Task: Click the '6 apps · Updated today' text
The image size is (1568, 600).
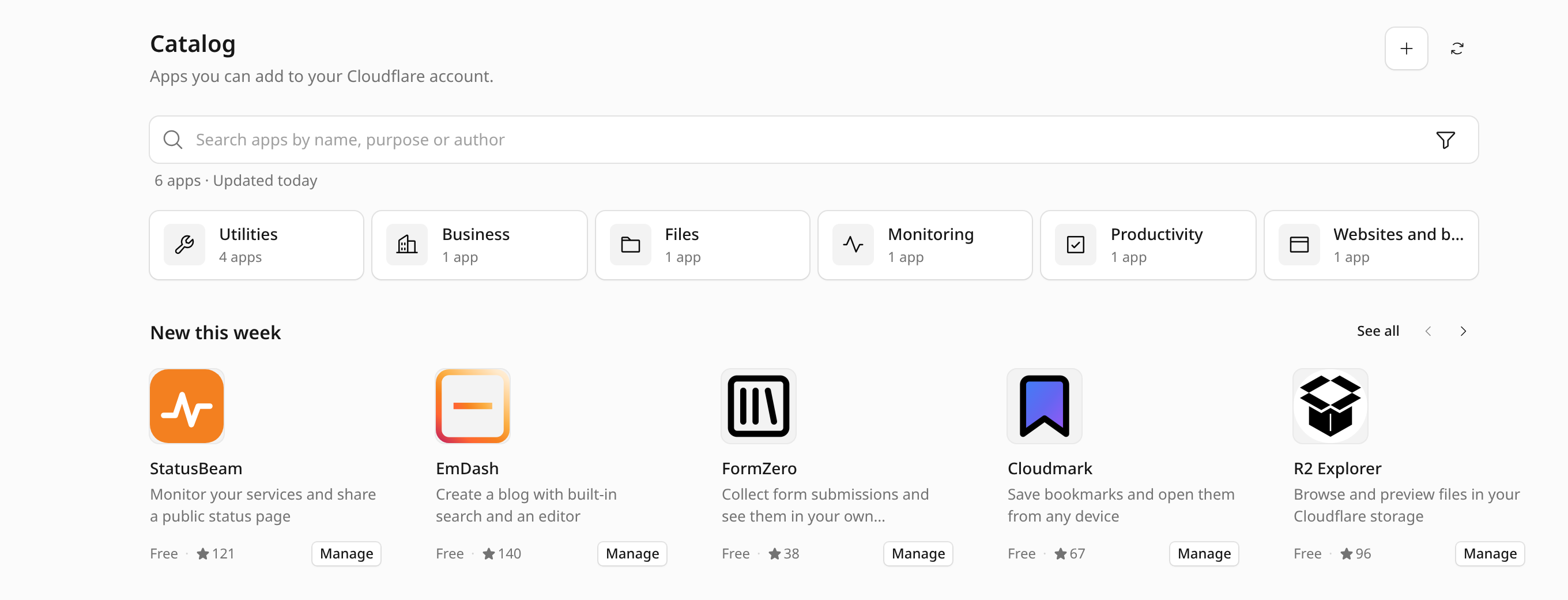Action: (x=236, y=181)
